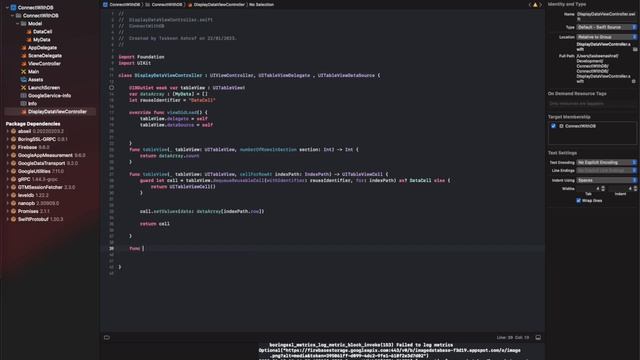Click the gRPC package icon
The image size is (640, 360).
(13, 179)
